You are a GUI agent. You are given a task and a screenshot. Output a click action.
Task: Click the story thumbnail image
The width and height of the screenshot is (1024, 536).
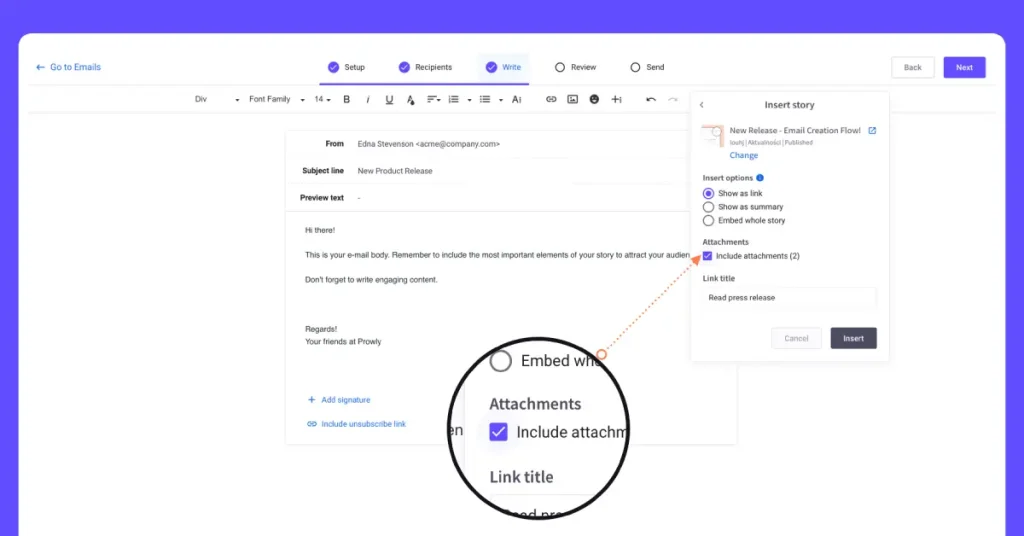(712, 136)
